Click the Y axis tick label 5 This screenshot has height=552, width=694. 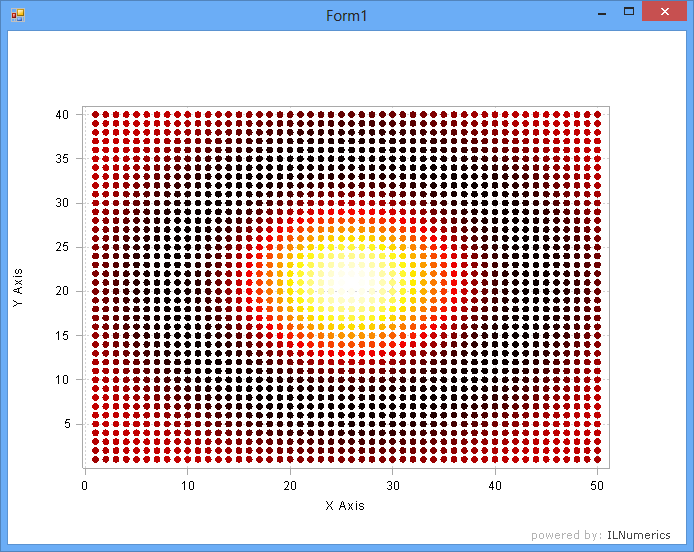pyautogui.click(x=67, y=424)
